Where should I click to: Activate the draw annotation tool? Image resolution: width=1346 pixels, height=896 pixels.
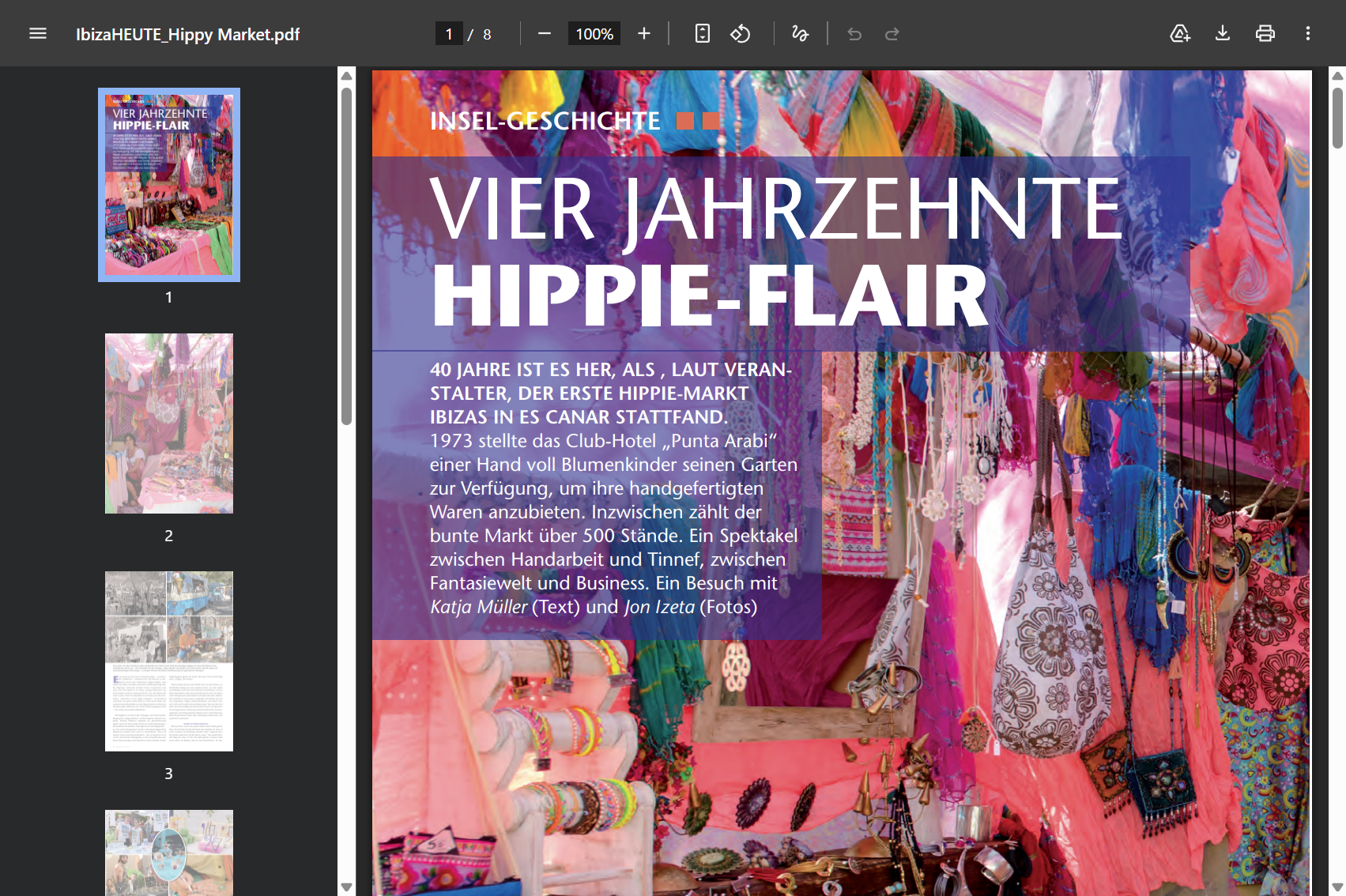pos(800,33)
